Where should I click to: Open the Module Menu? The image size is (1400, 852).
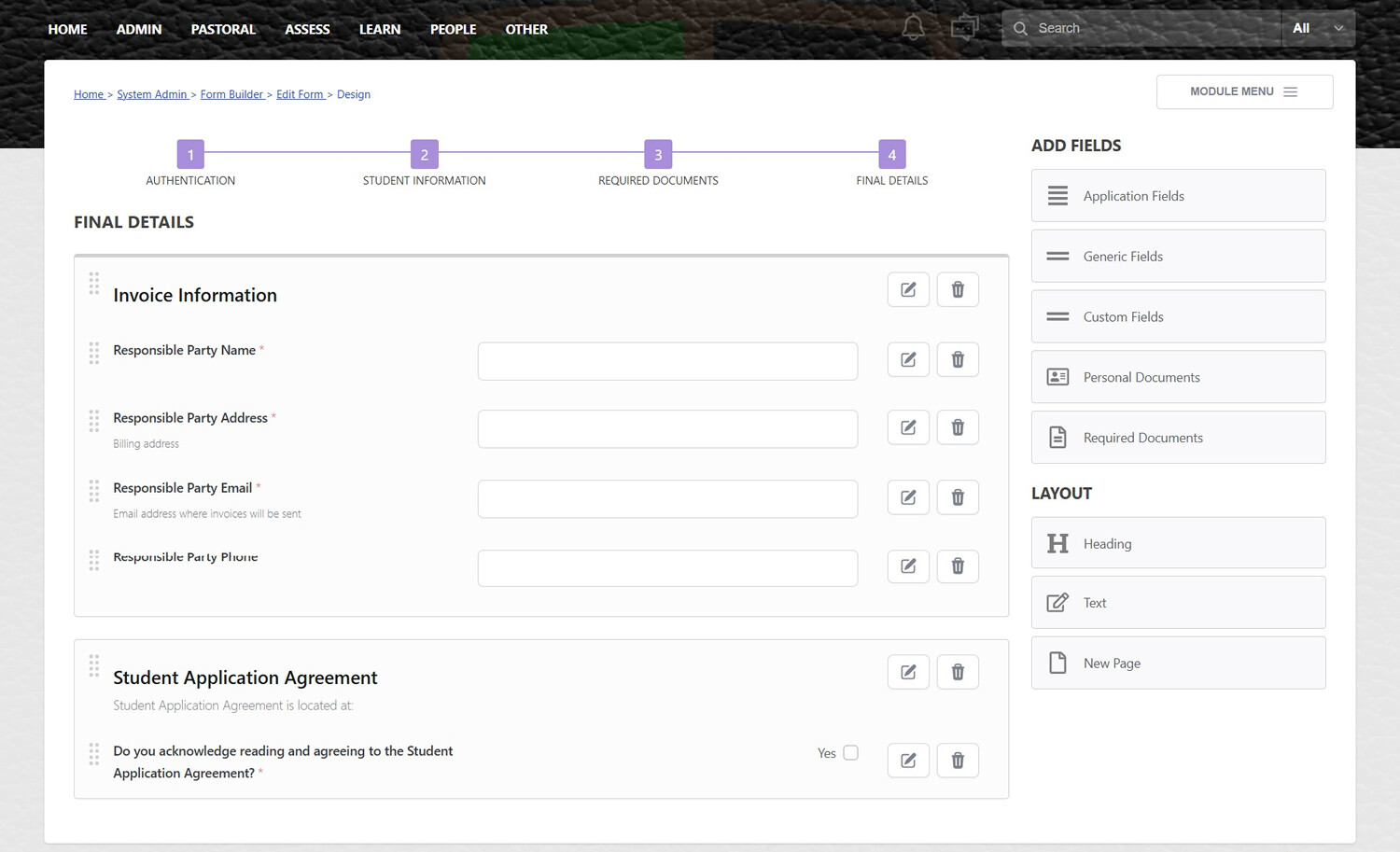[1244, 91]
